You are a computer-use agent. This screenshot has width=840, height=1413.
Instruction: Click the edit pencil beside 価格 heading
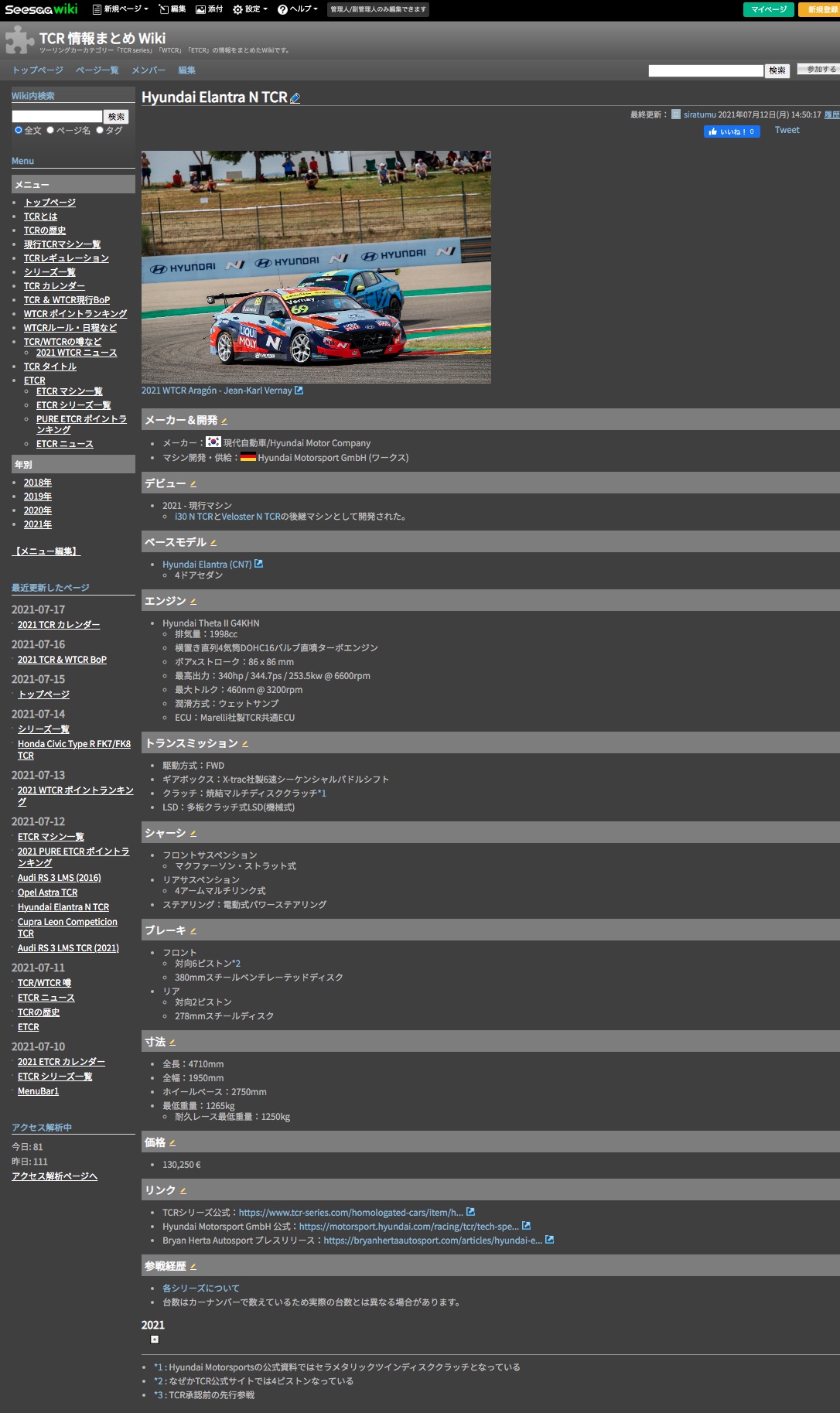click(172, 1143)
